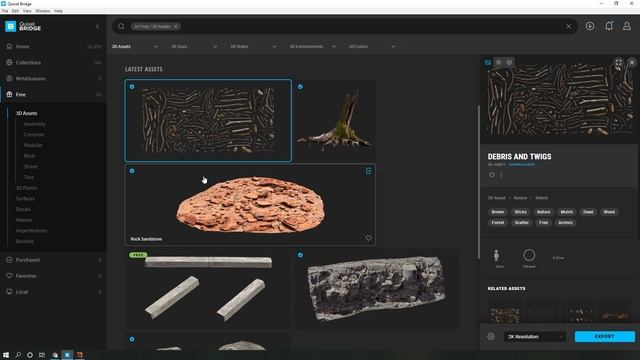Open the user account icon
Screen dimensions: 640x360
(x=627, y=26)
